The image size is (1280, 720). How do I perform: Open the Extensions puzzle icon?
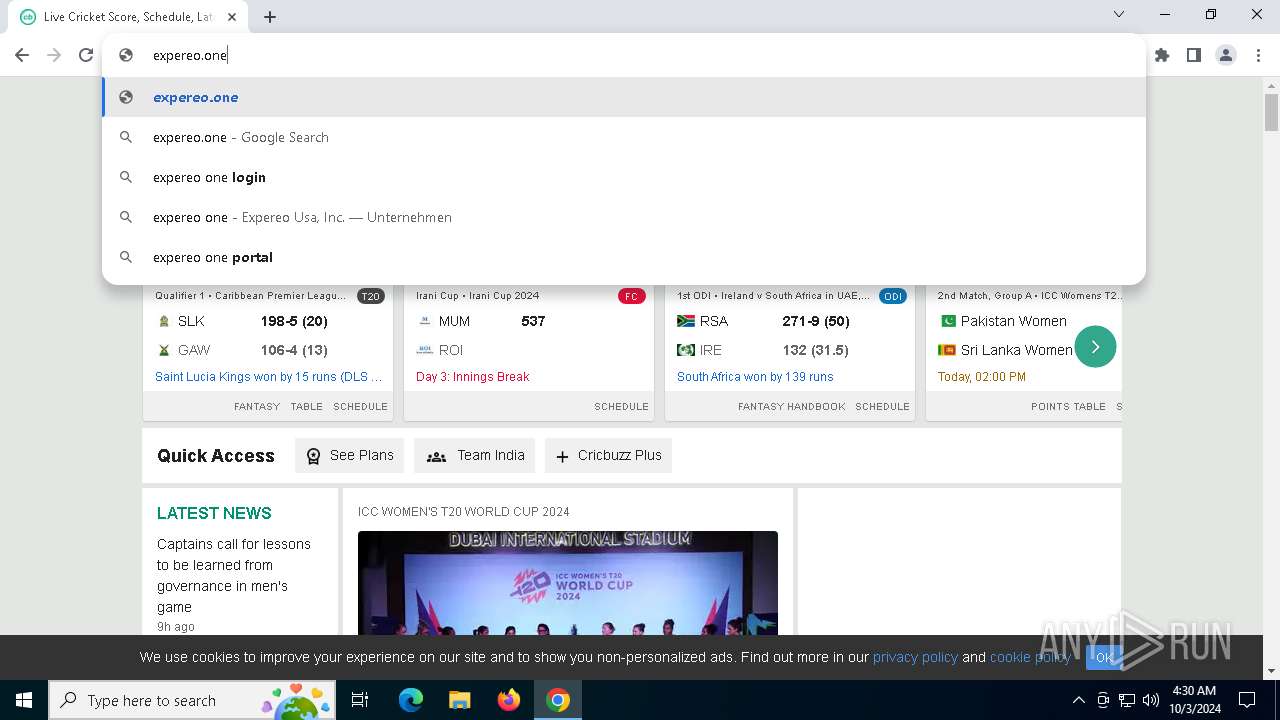[1162, 55]
